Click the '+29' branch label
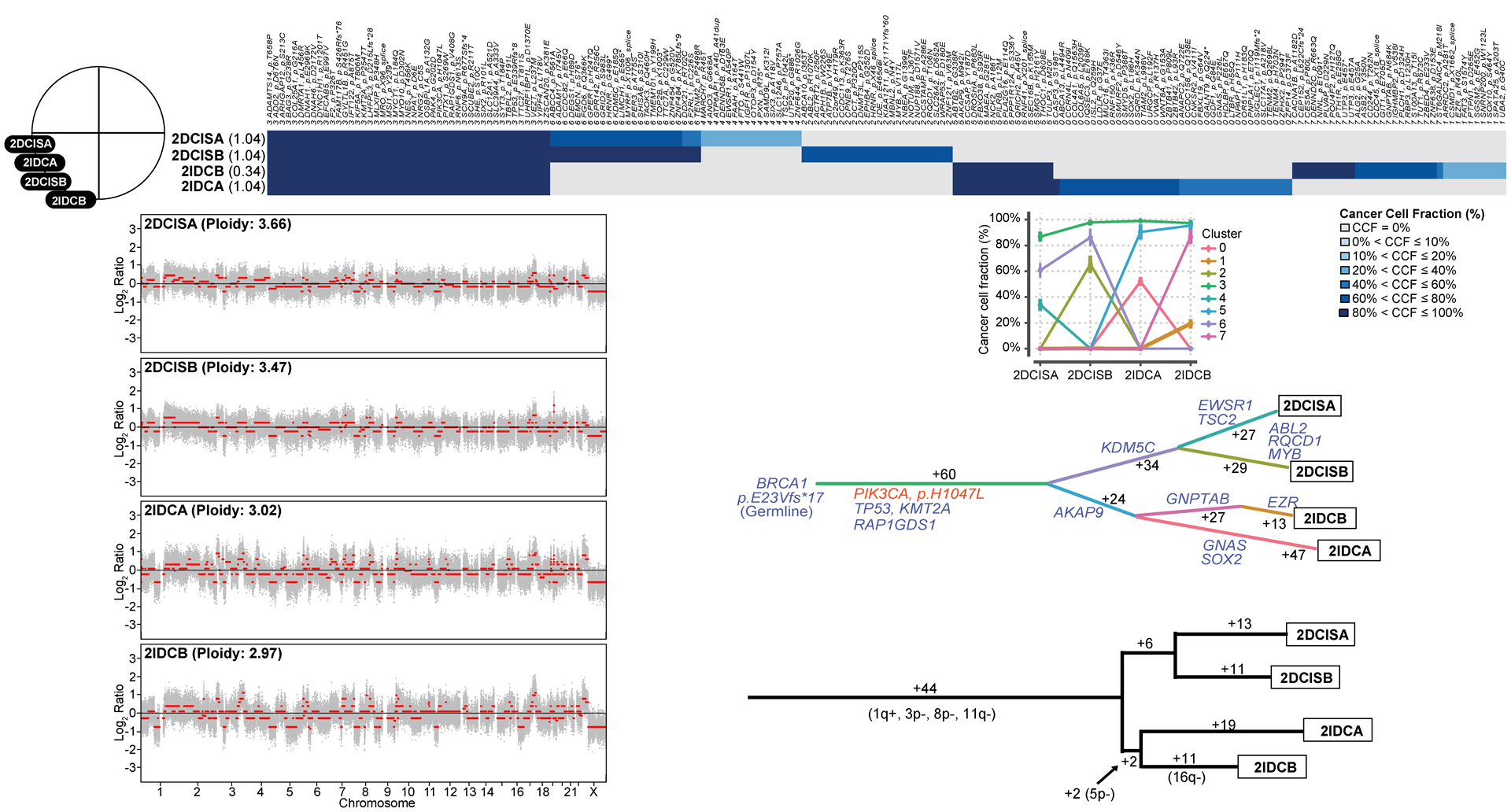The height and width of the screenshot is (812, 1511). point(1235,468)
